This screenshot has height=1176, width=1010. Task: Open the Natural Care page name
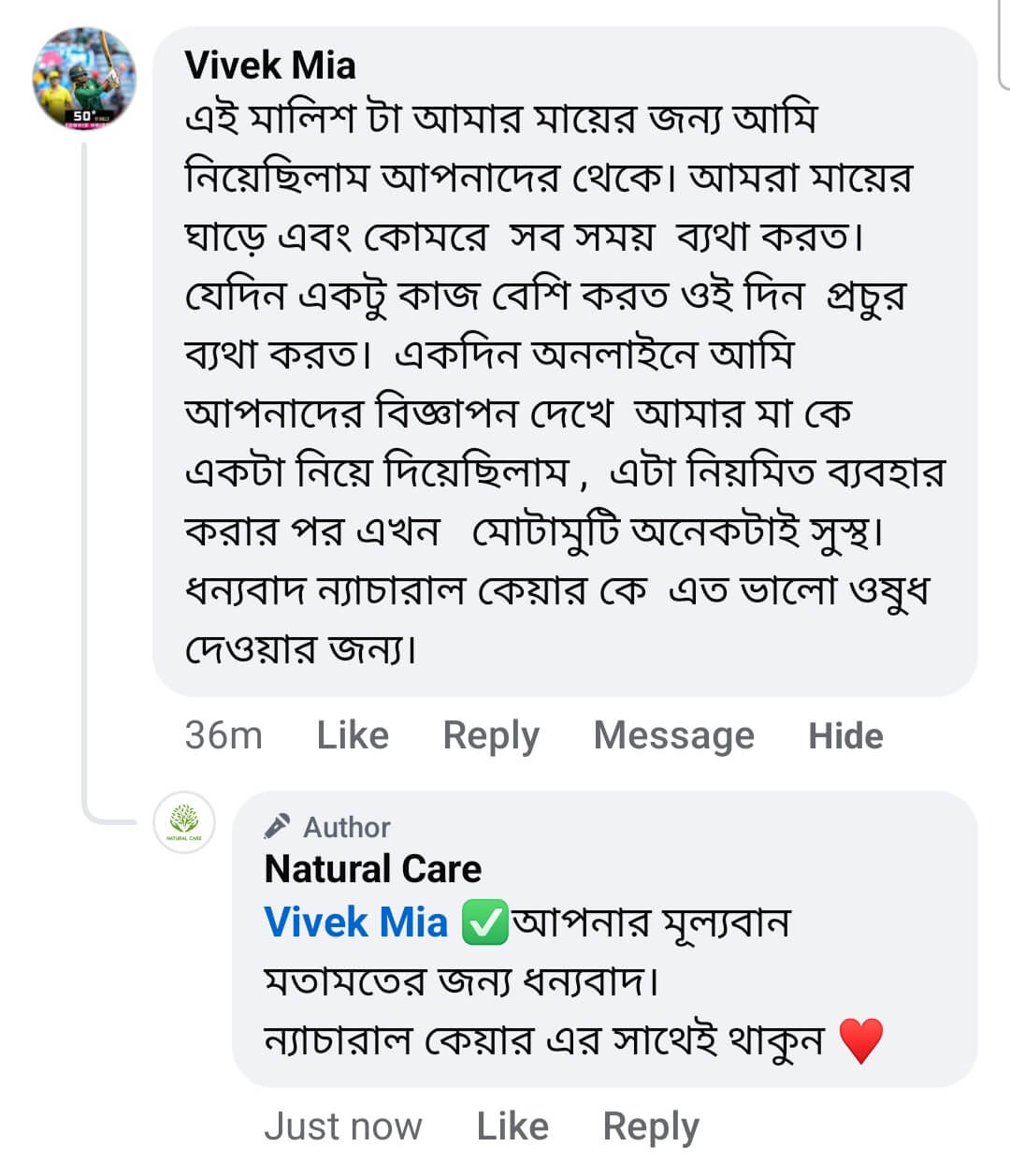coord(372,869)
